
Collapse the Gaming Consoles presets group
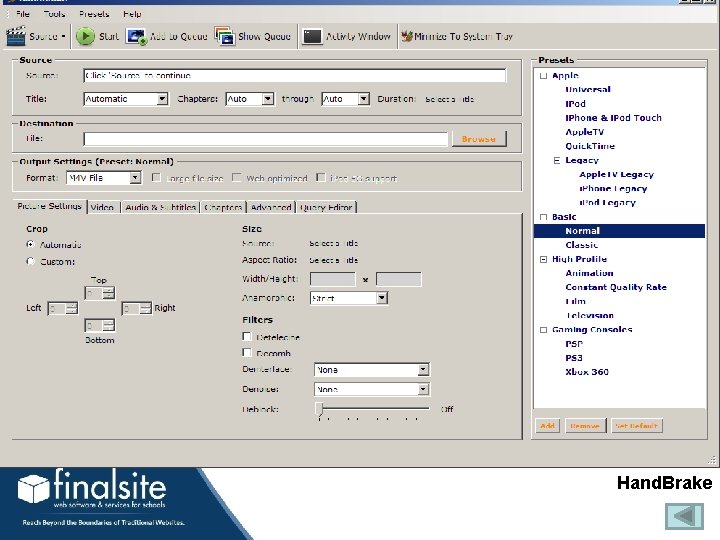(x=544, y=330)
